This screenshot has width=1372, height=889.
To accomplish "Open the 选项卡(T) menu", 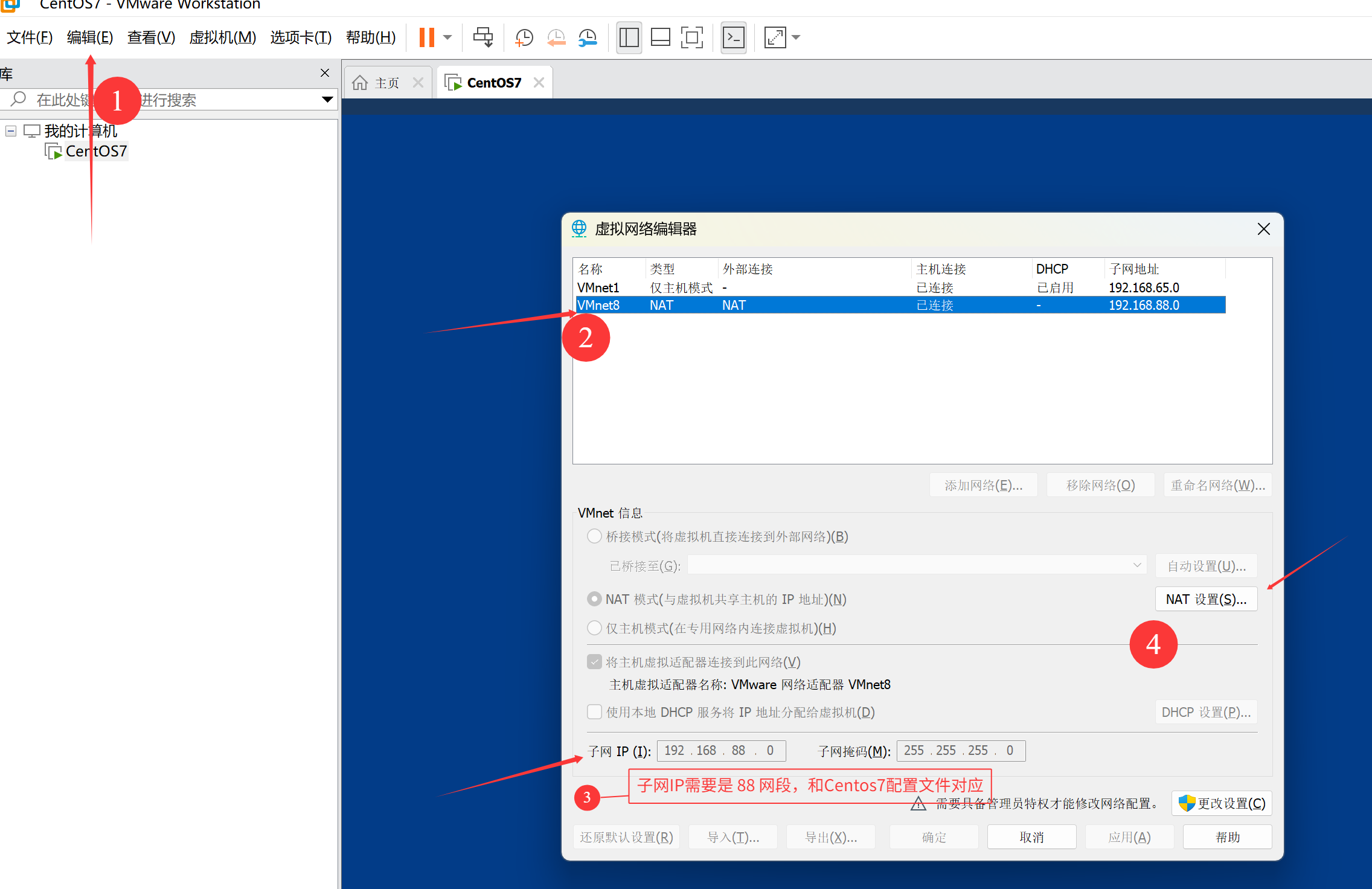I will 301,37.
